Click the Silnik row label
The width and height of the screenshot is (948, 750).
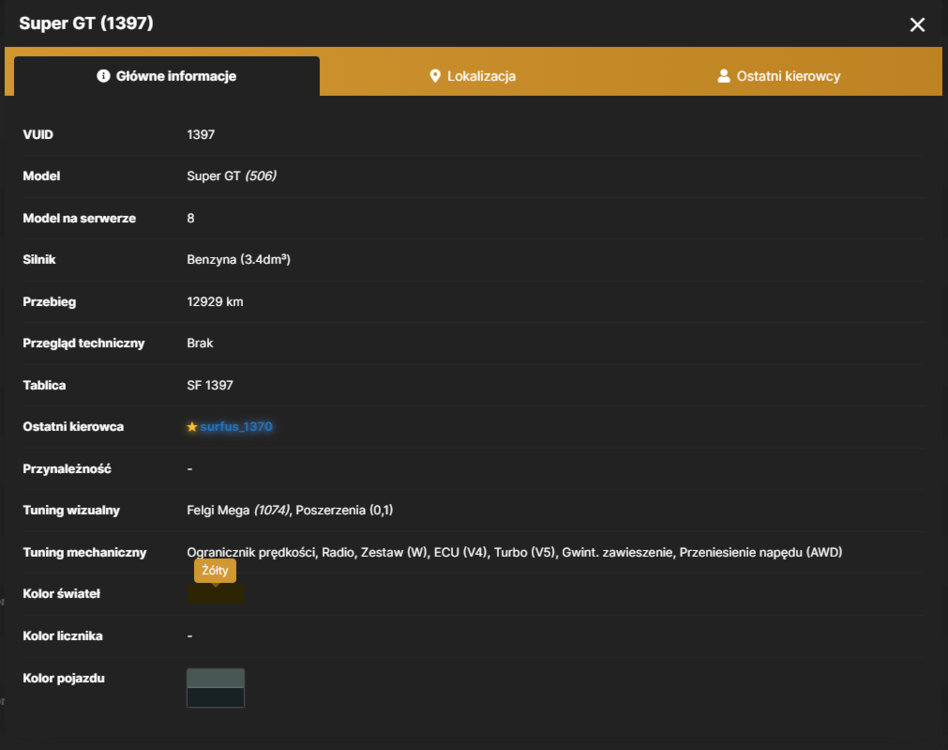point(39,260)
